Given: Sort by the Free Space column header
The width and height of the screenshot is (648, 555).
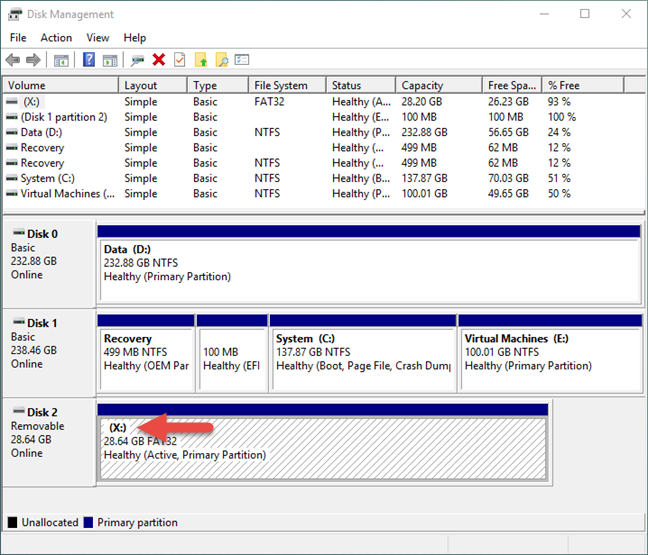Looking at the screenshot, I should pyautogui.click(x=512, y=85).
